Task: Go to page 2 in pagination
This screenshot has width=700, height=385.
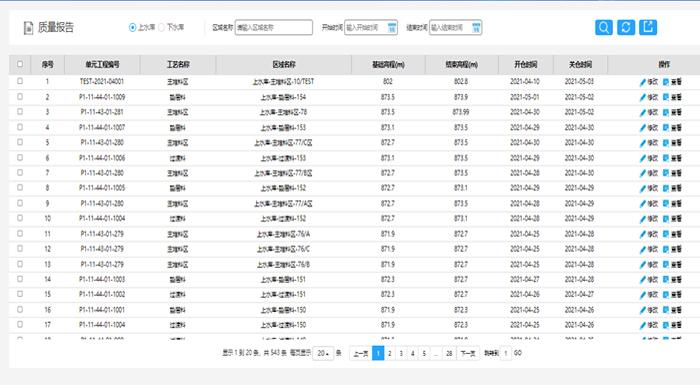Action: click(x=390, y=353)
